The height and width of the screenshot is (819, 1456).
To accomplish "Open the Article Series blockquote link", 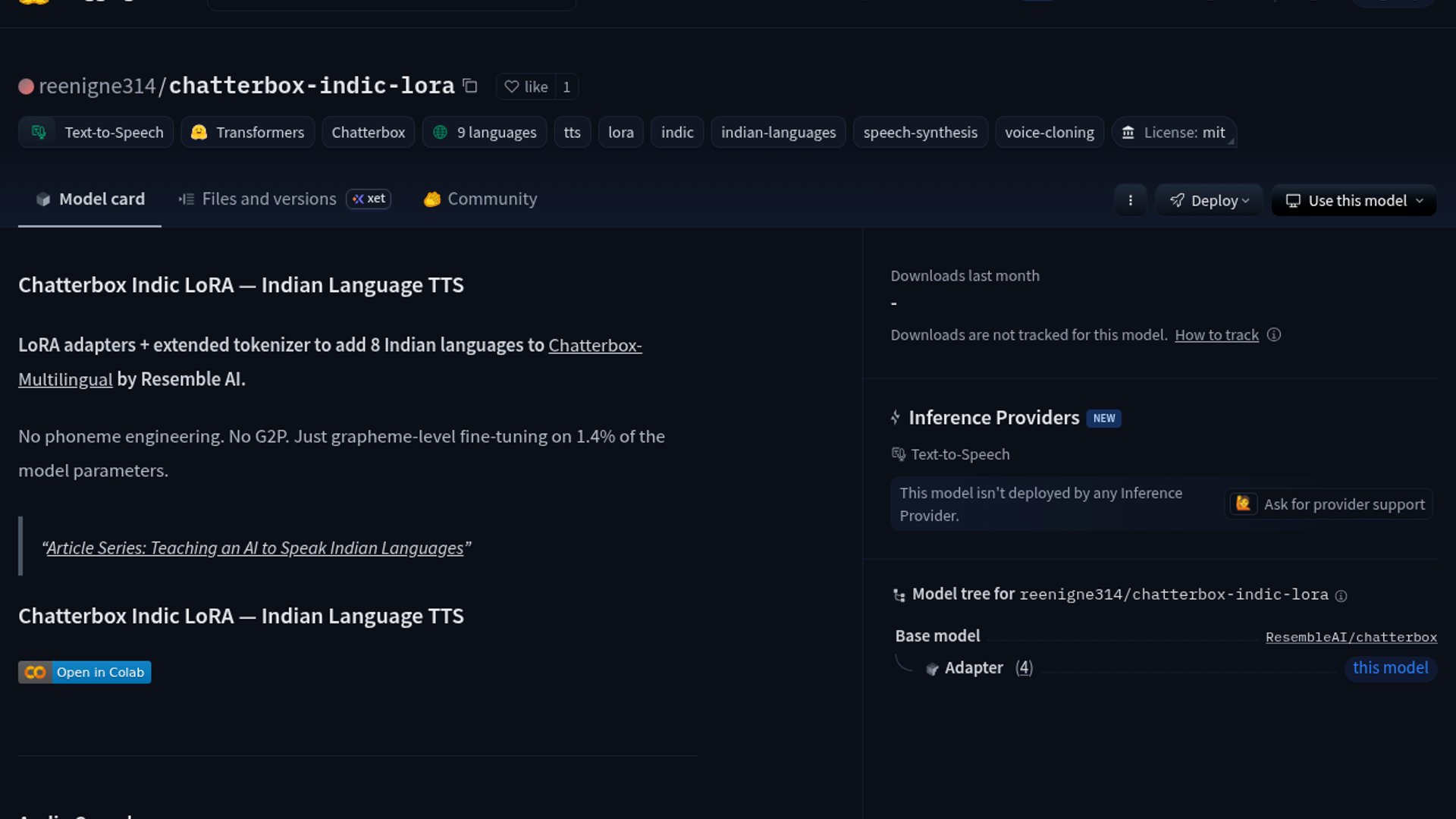I will pyautogui.click(x=255, y=548).
